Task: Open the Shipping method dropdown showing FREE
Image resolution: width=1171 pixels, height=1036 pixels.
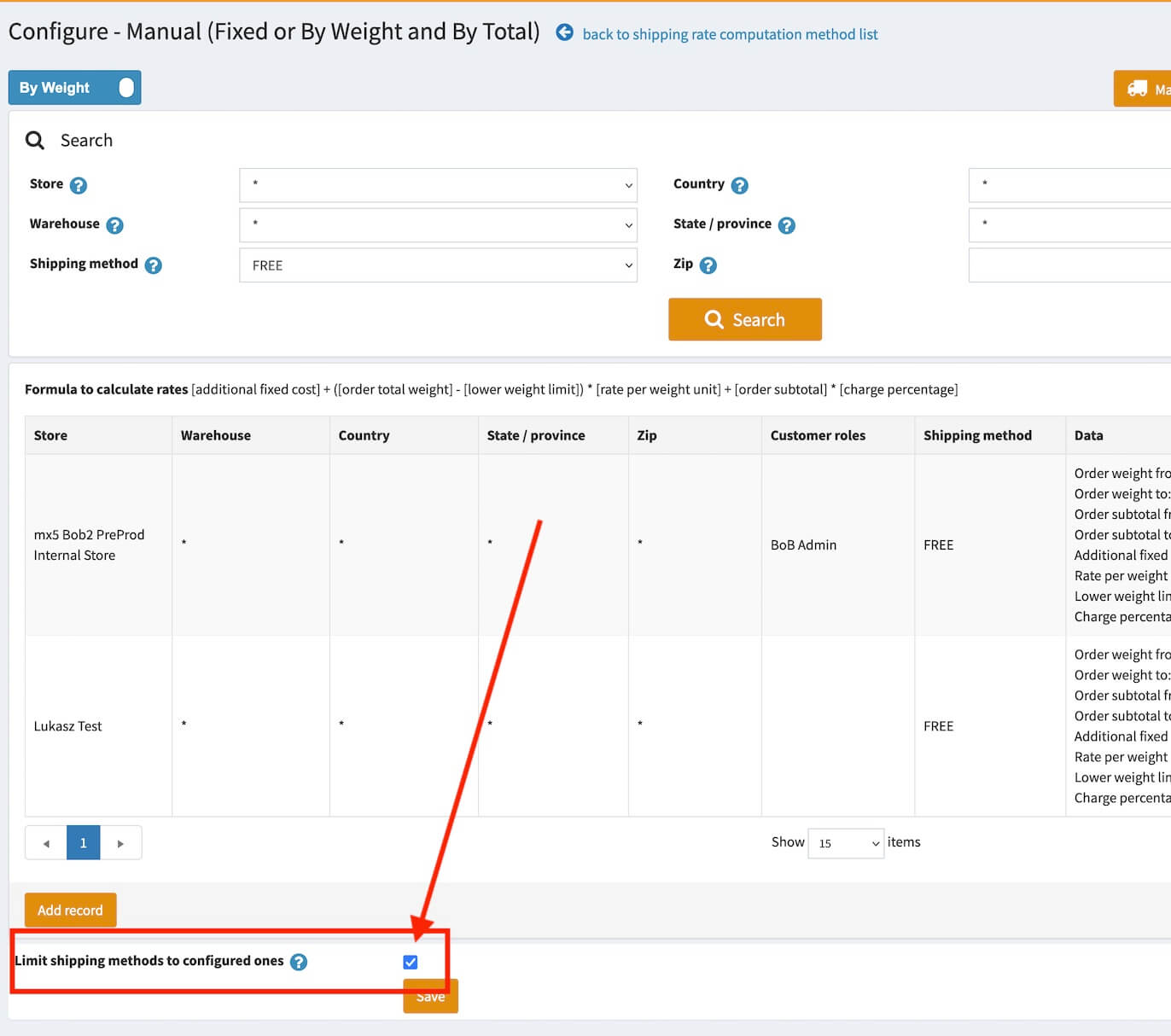Action: pos(438,265)
